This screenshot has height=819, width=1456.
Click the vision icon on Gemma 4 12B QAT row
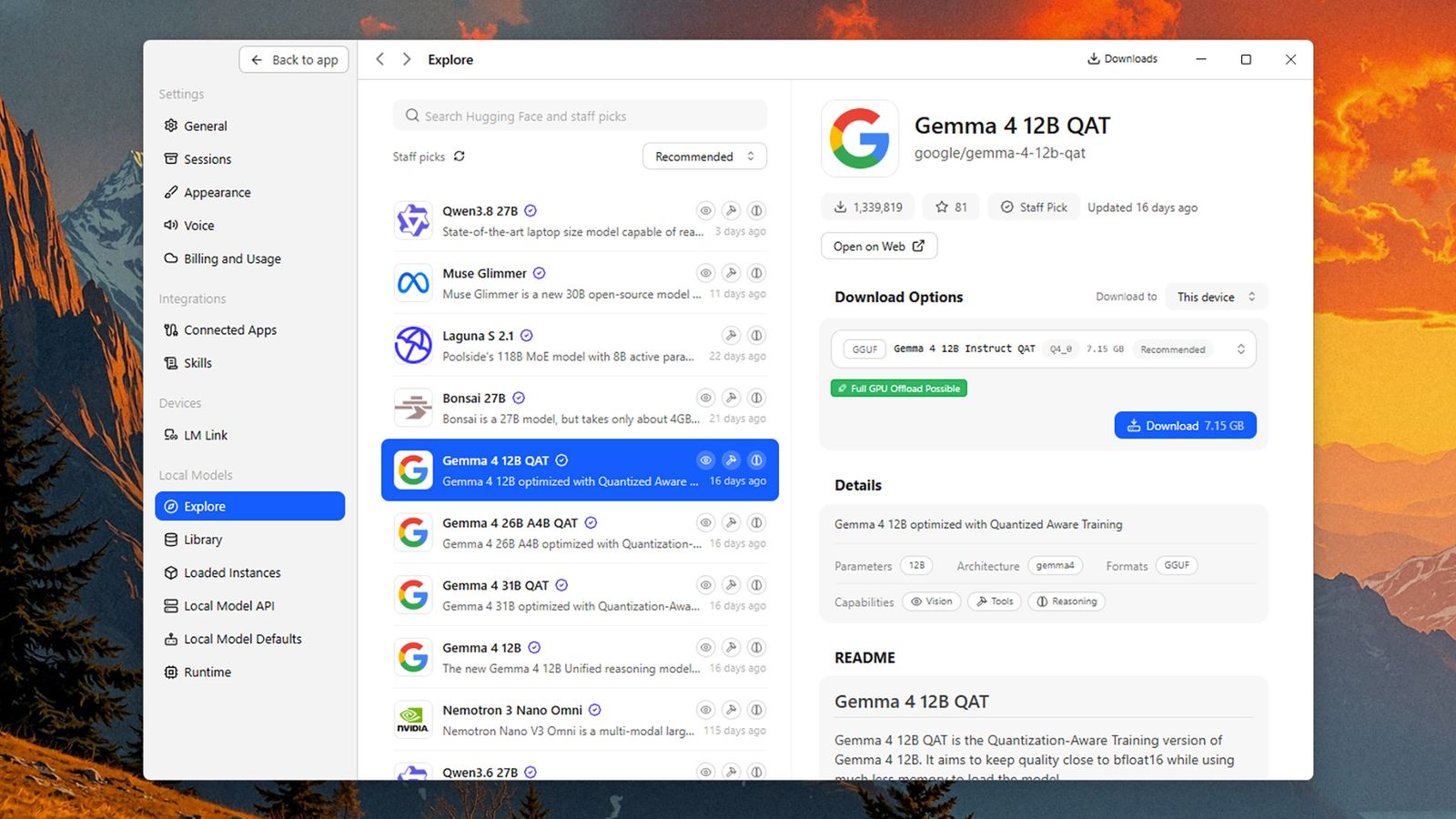705,460
